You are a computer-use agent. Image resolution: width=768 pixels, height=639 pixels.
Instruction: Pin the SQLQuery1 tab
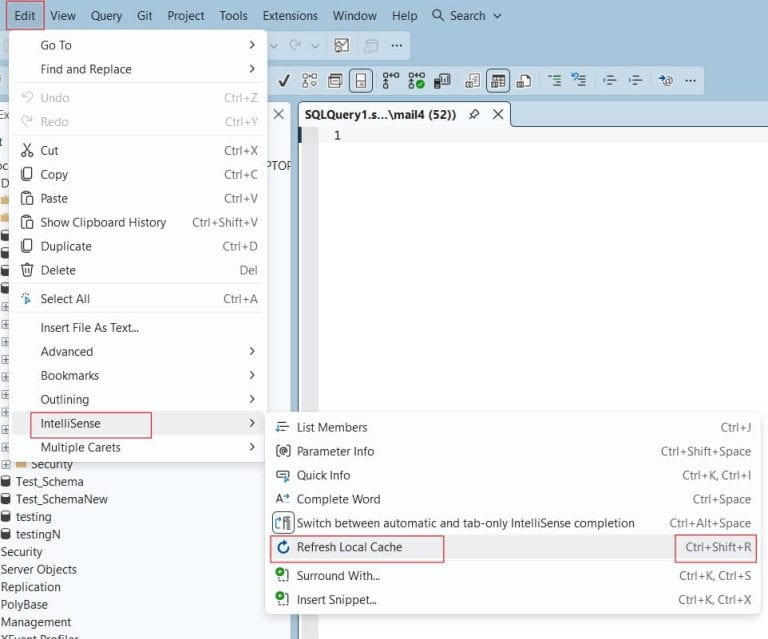point(474,115)
